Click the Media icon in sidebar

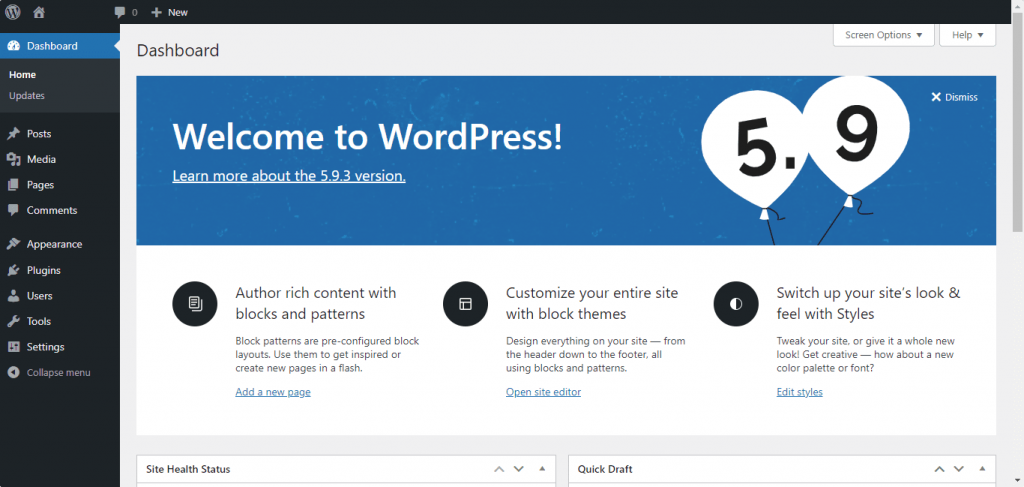(x=13, y=159)
